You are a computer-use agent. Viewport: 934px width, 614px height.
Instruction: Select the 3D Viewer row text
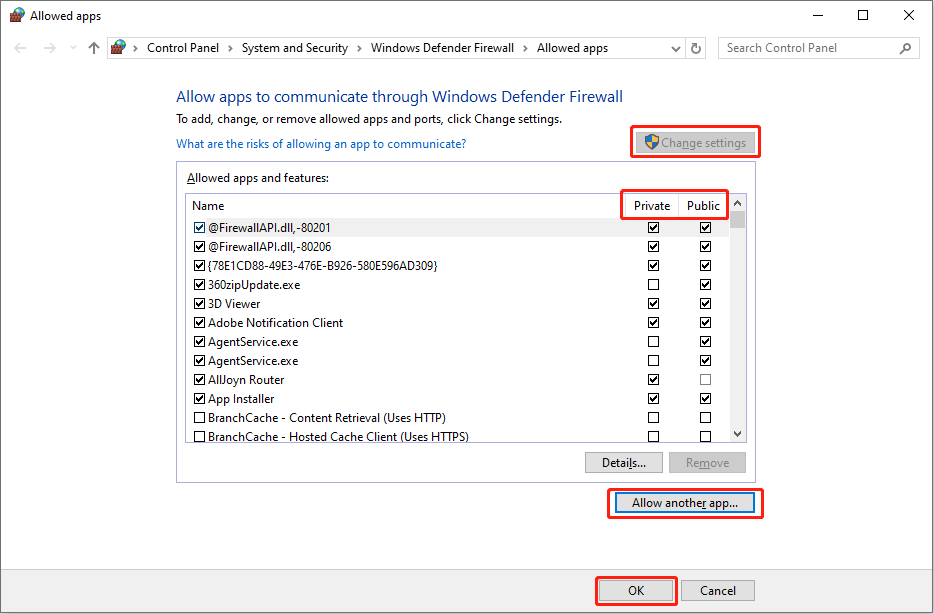coord(234,304)
